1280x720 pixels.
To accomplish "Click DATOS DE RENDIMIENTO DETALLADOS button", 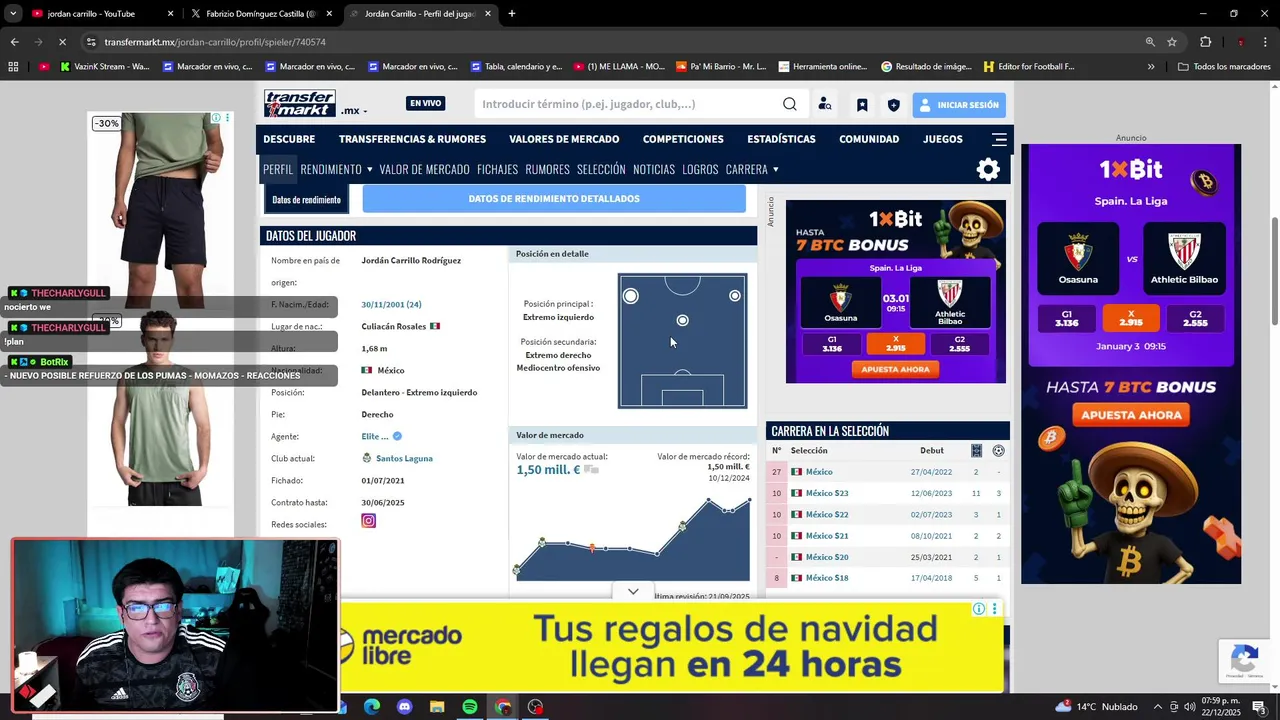I will (554, 198).
